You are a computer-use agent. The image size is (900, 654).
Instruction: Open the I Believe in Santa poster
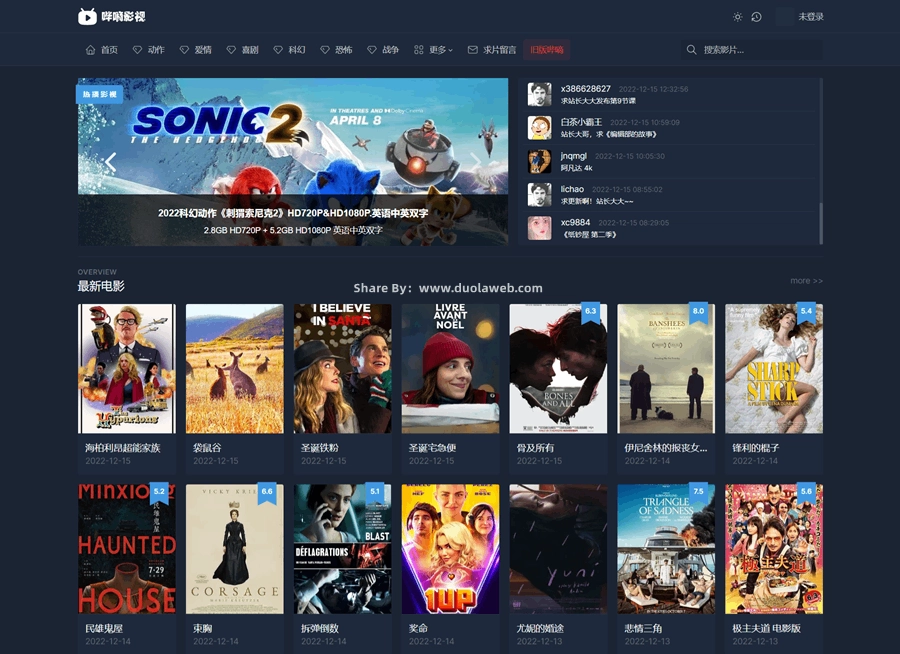click(x=343, y=369)
